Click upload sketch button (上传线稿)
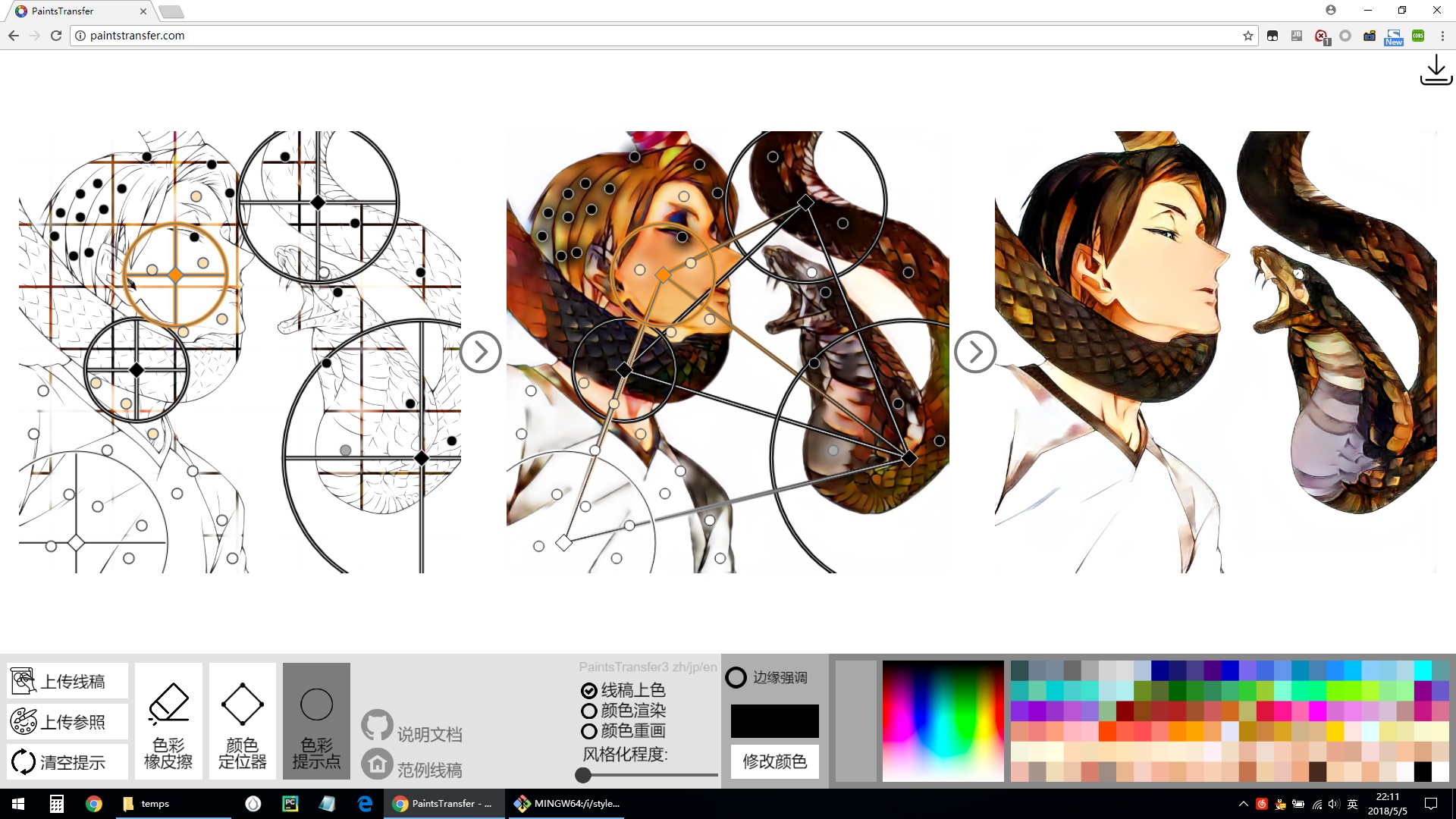The height and width of the screenshot is (819, 1456). (x=67, y=681)
